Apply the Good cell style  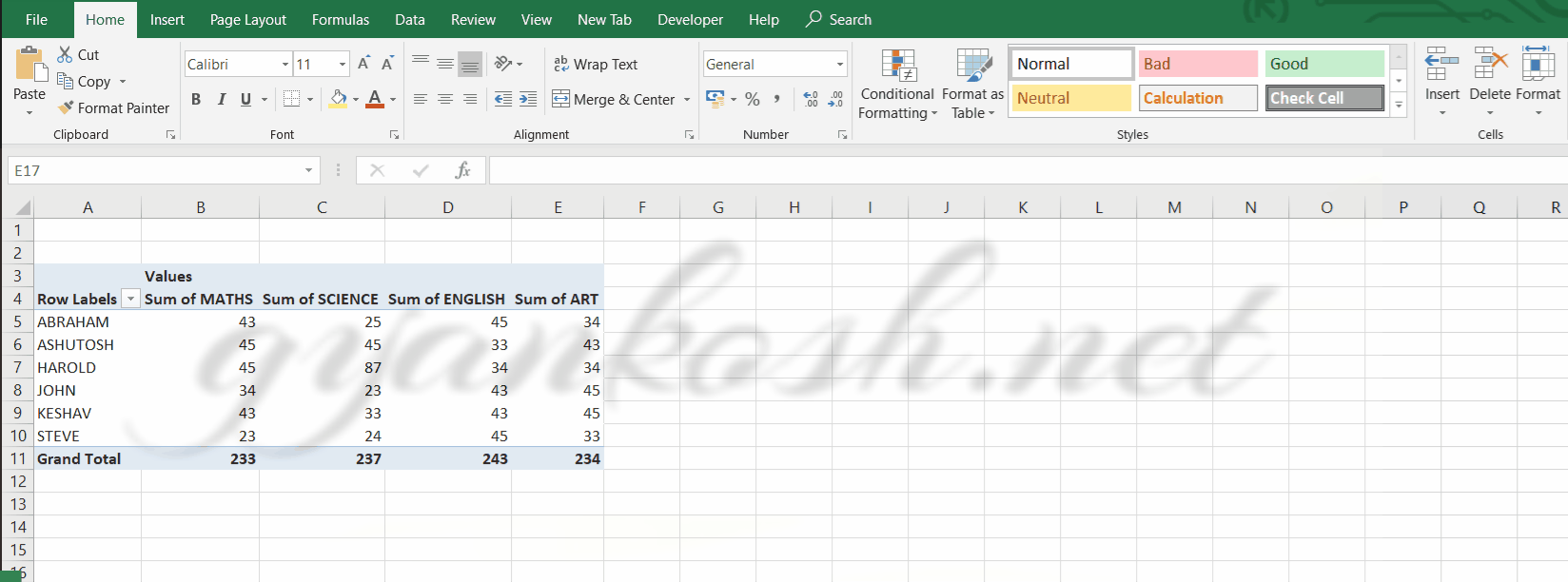point(1324,64)
